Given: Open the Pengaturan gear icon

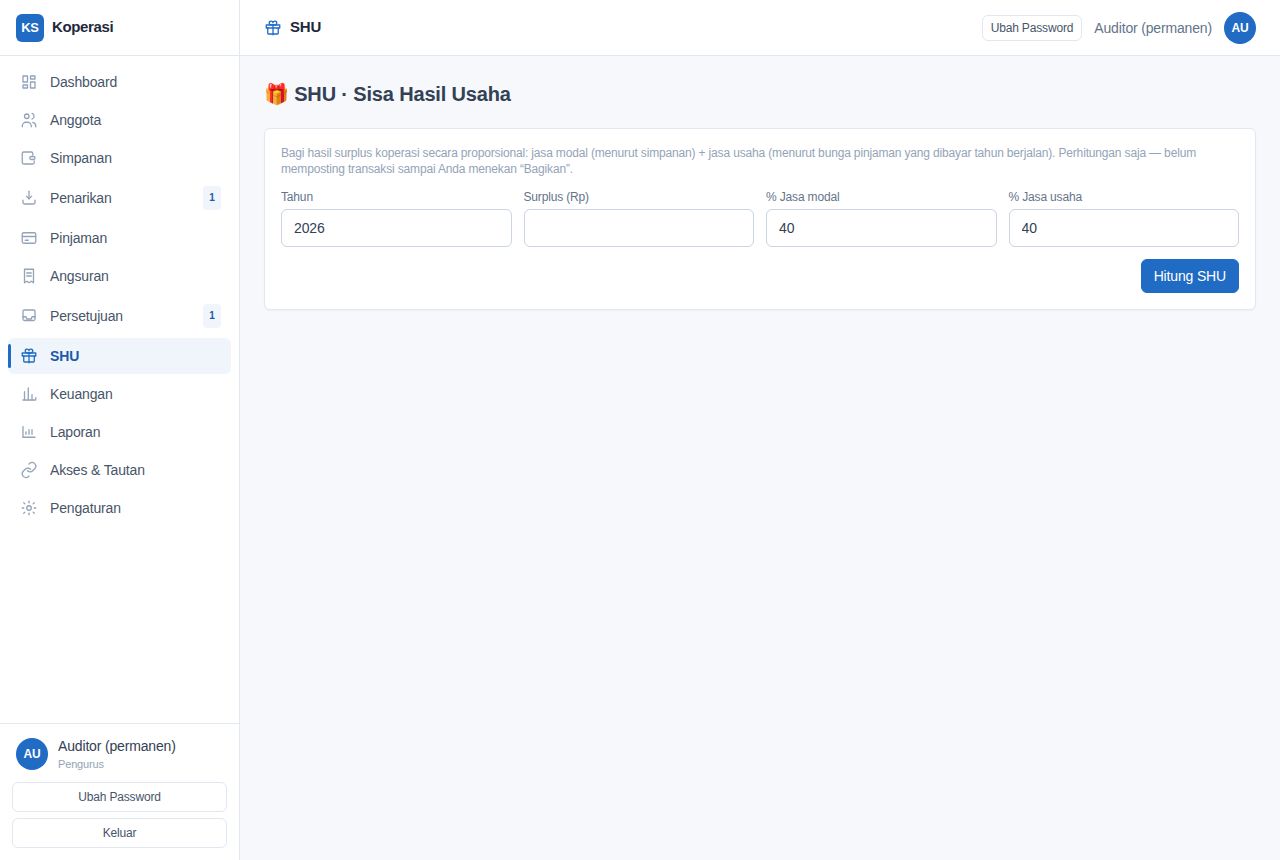Looking at the screenshot, I should pos(29,508).
